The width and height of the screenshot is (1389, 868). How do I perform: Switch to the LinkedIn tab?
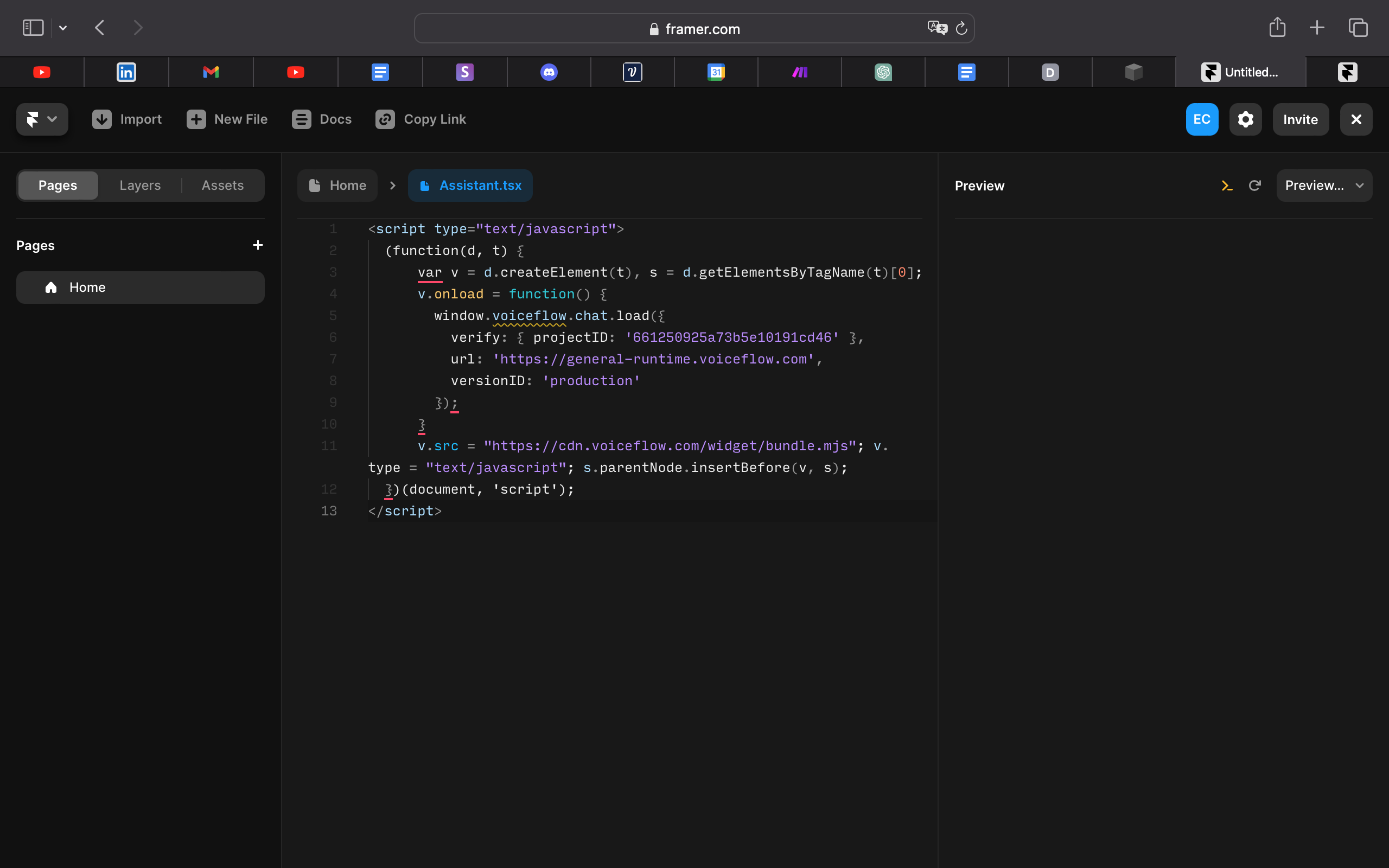(x=126, y=72)
